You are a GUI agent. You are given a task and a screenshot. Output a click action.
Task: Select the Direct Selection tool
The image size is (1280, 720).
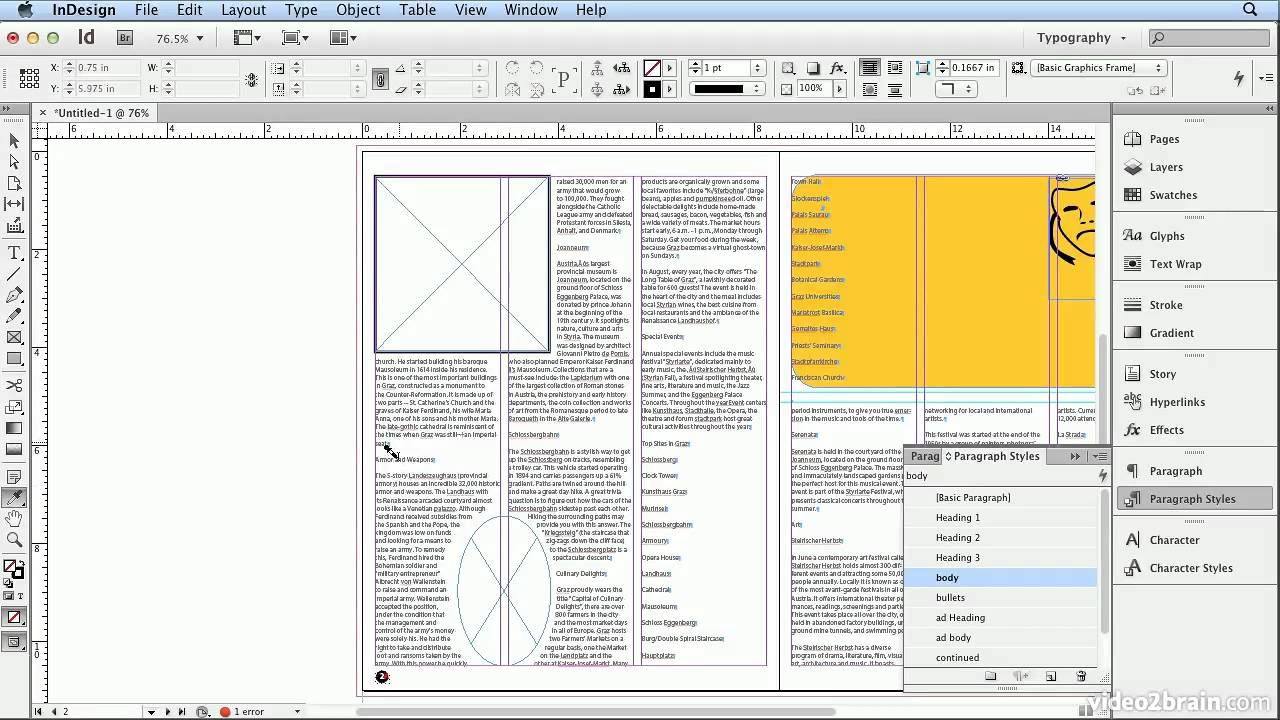(x=14, y=162)
